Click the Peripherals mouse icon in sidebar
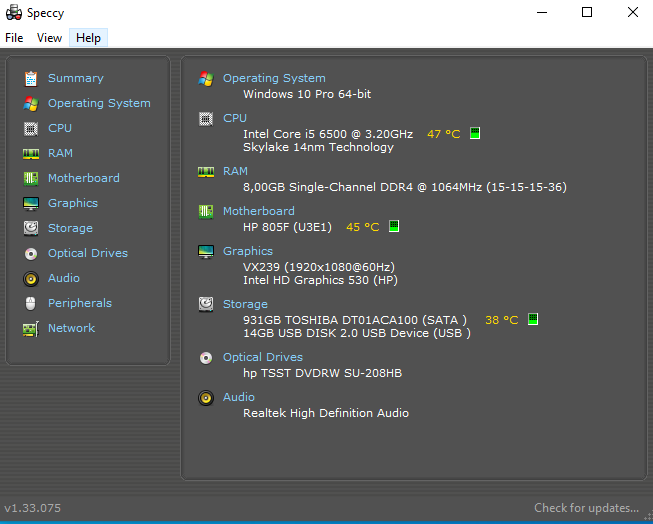Viewport: 653px width, 524px height. click(30, 304)
